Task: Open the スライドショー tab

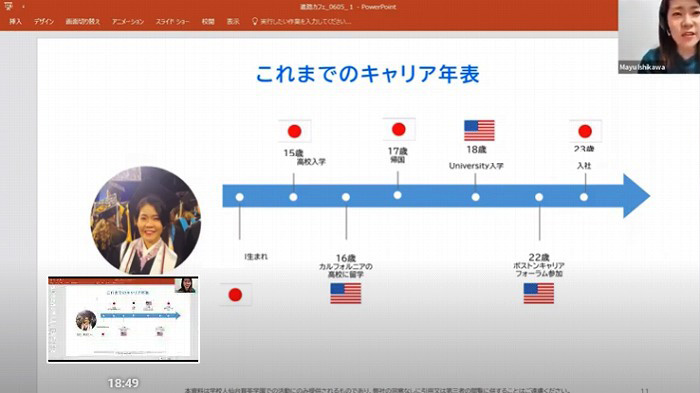Action: (x=172, y=21)
